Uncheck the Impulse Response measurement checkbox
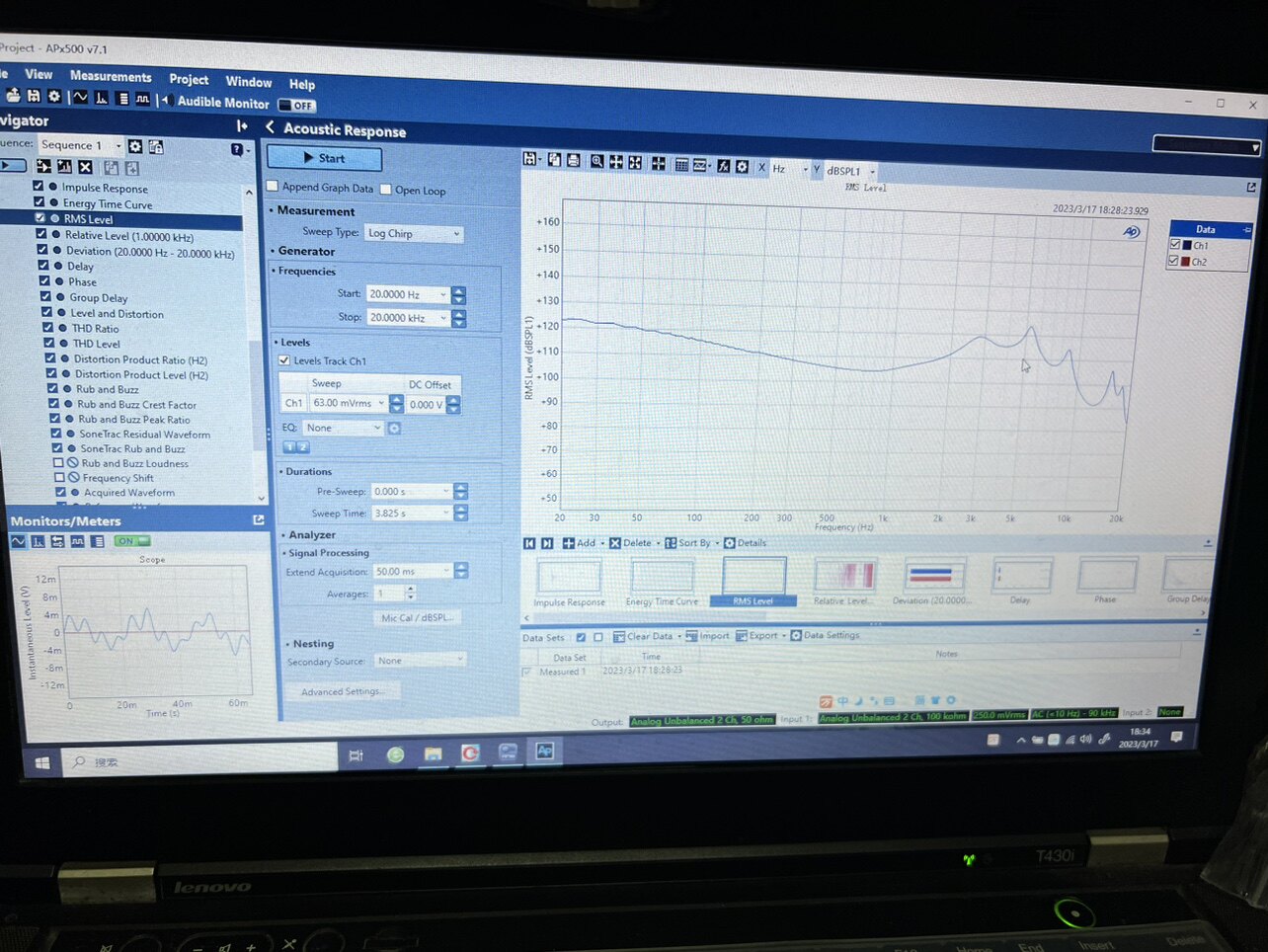1268x952 pixels. (x=39, y=186)
